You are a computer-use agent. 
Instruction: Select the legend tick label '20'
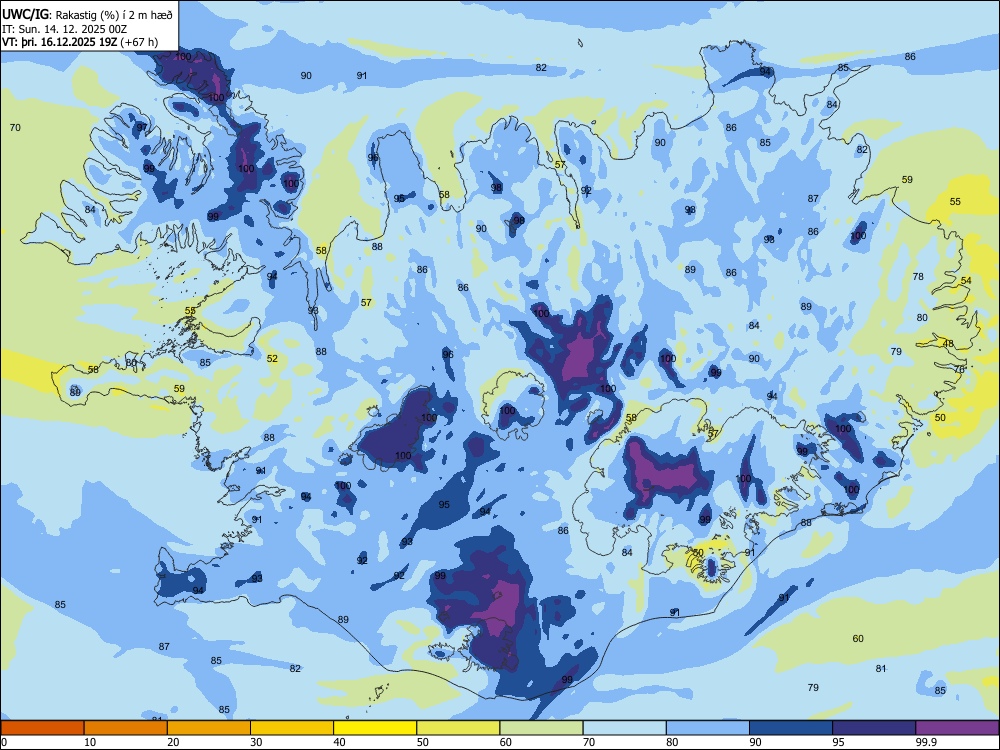point(173,742)
